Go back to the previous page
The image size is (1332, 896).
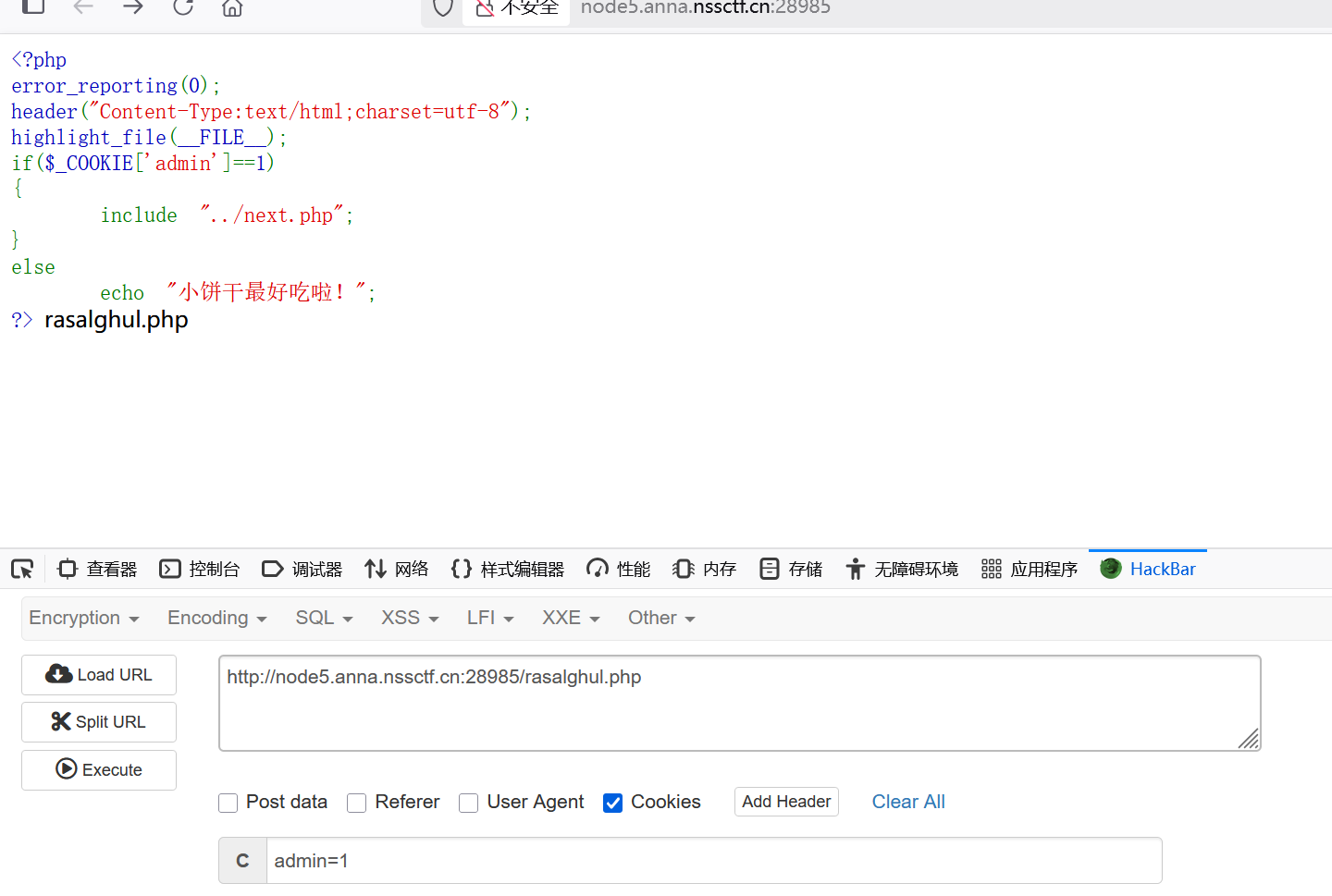pyautogui.click(x=84, y=6)
